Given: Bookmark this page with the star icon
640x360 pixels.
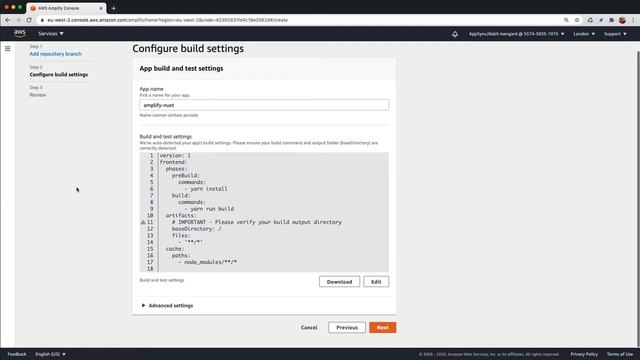Looking at the screenshot, I should coord(577,20).
